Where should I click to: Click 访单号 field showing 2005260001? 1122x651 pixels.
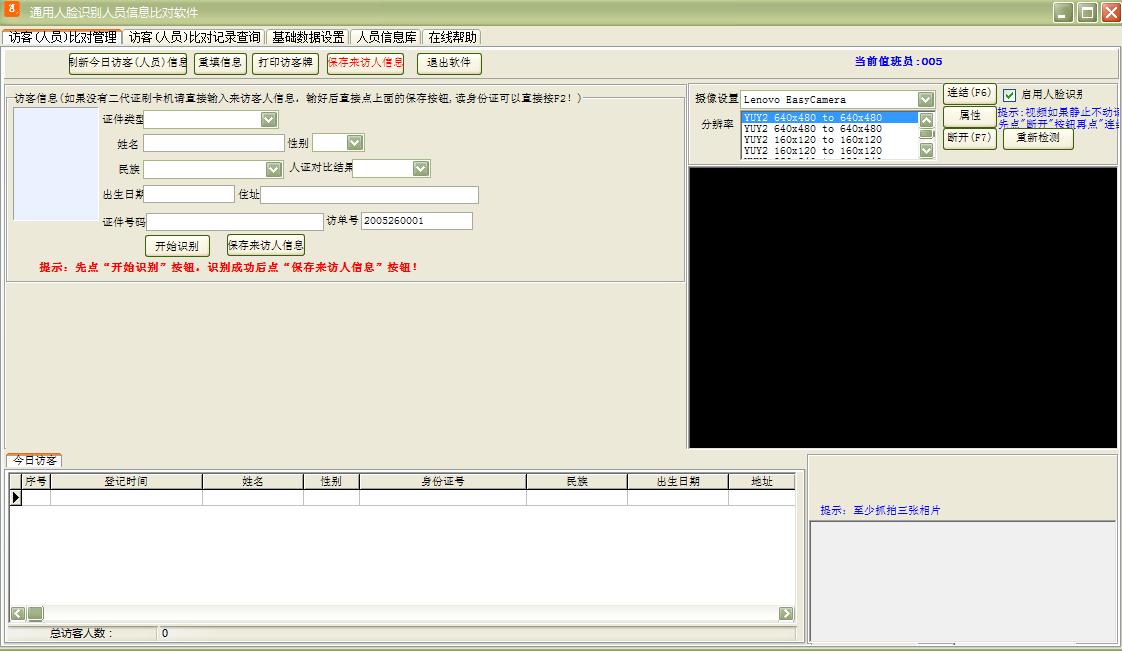(416, 221)
